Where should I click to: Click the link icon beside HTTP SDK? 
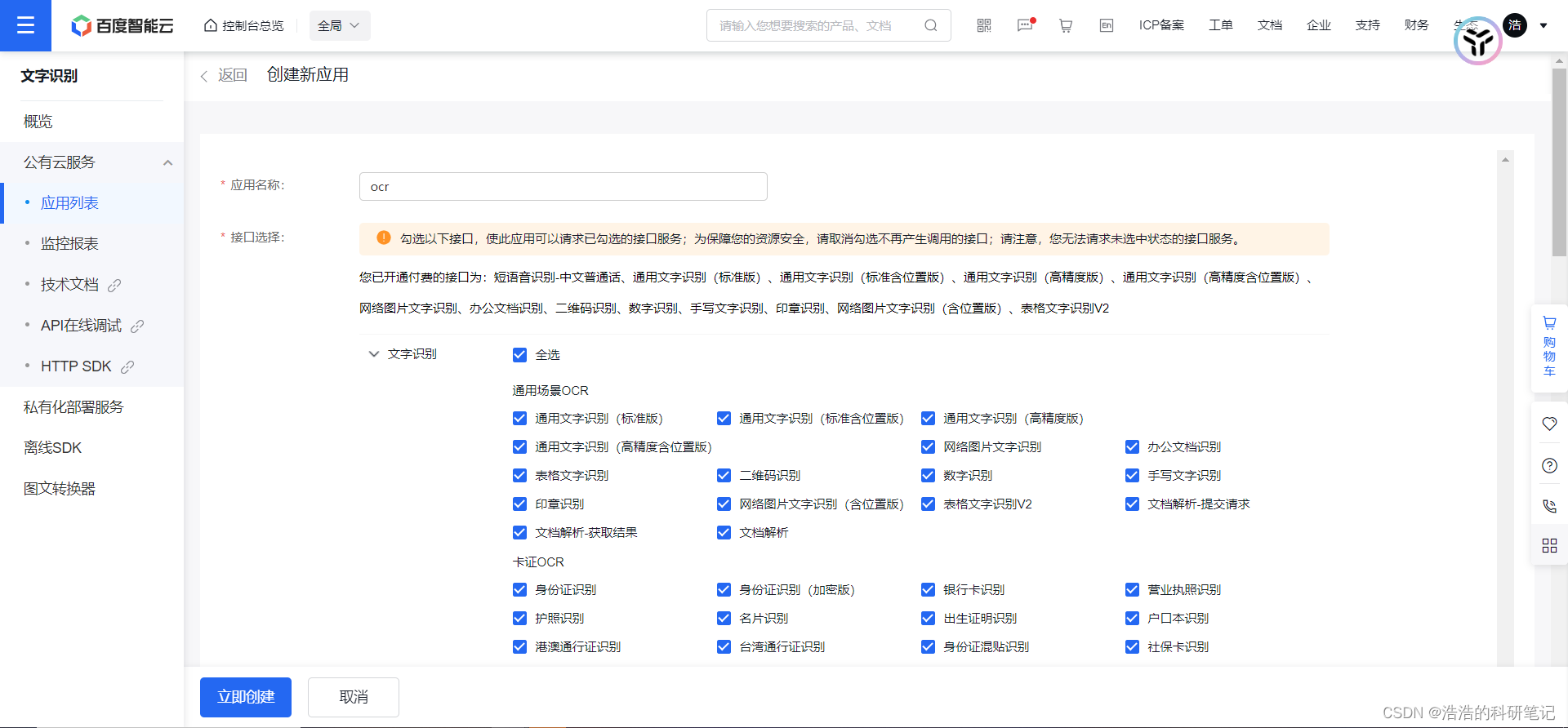coord(127,366)
